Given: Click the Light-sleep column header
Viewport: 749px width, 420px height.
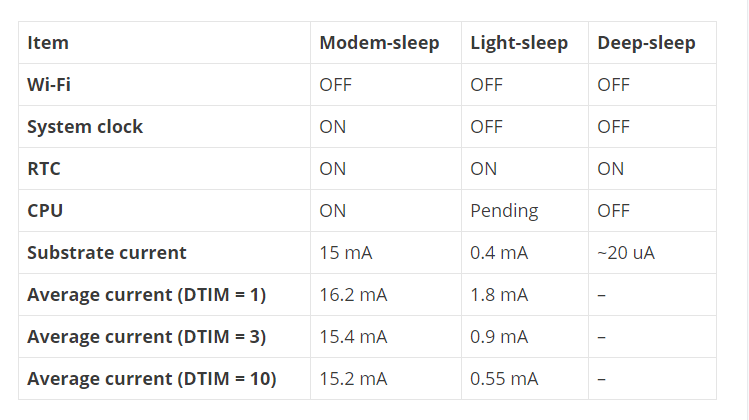Looking at the screenshot, I should pos(519,43).
